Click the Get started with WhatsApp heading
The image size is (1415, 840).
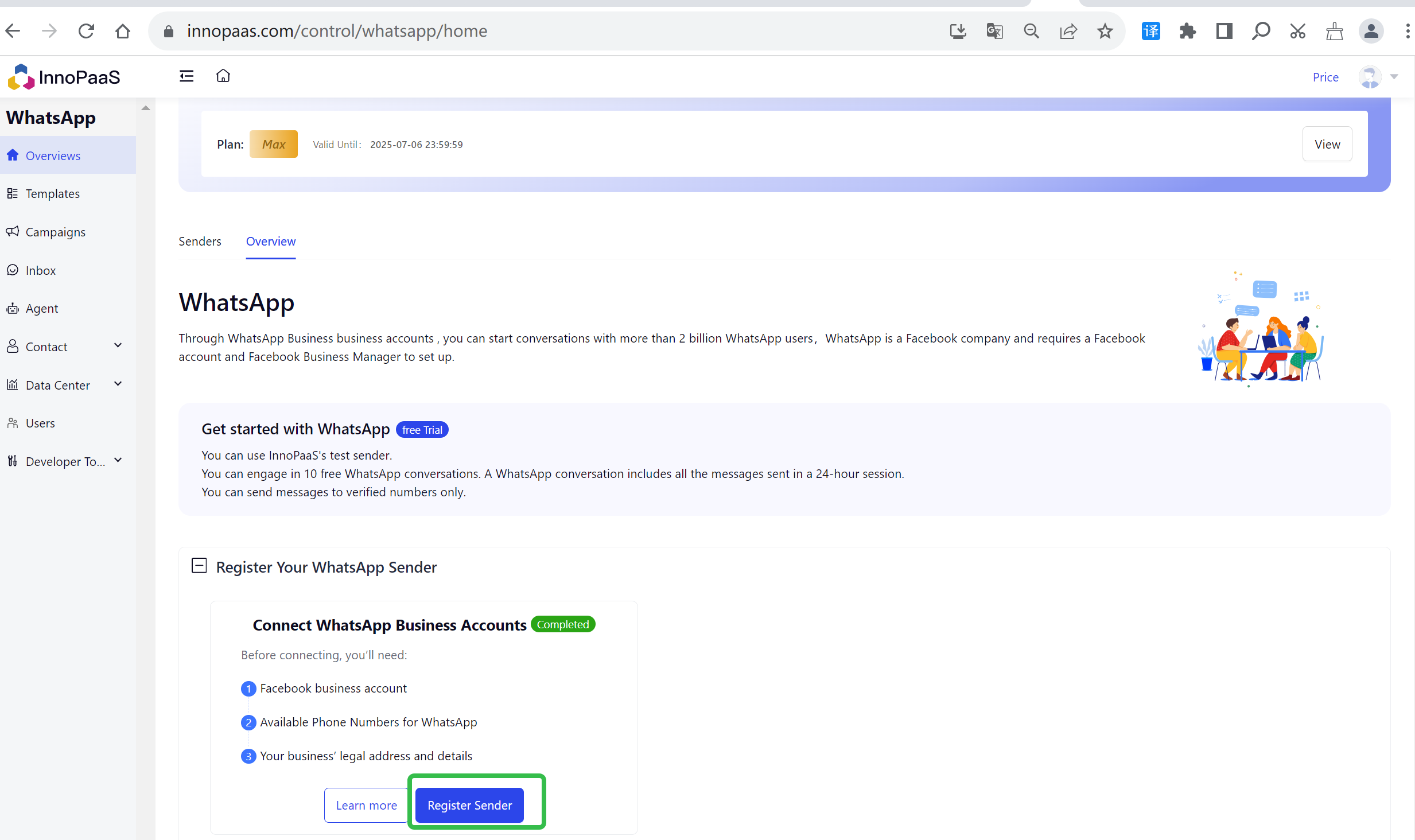(x=296, y=429)
